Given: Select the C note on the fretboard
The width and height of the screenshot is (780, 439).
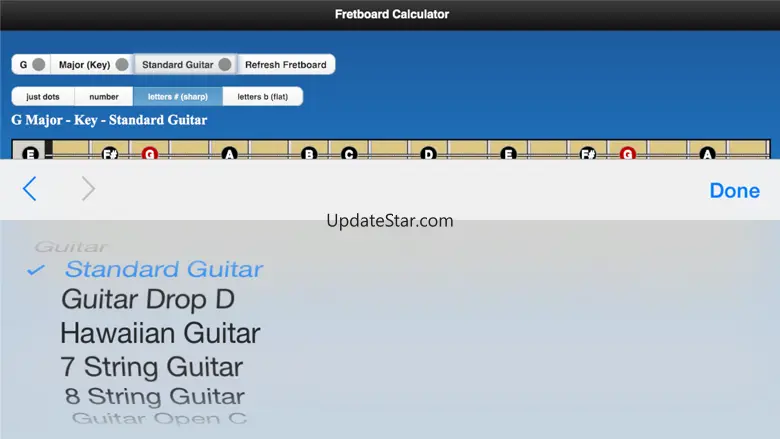Looking at the screenshot, I should (349, 153).
